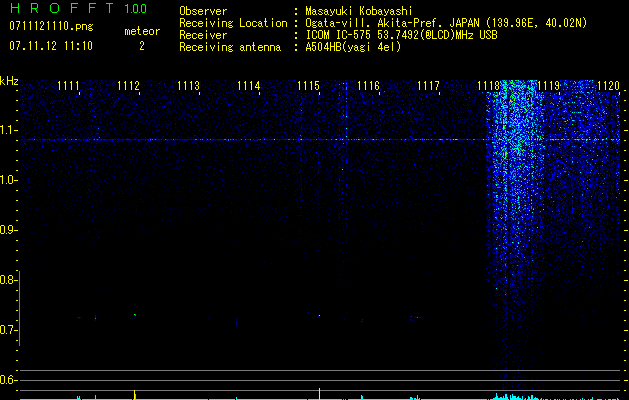
Task: Click time marker 1116
Action: point(368,86)
